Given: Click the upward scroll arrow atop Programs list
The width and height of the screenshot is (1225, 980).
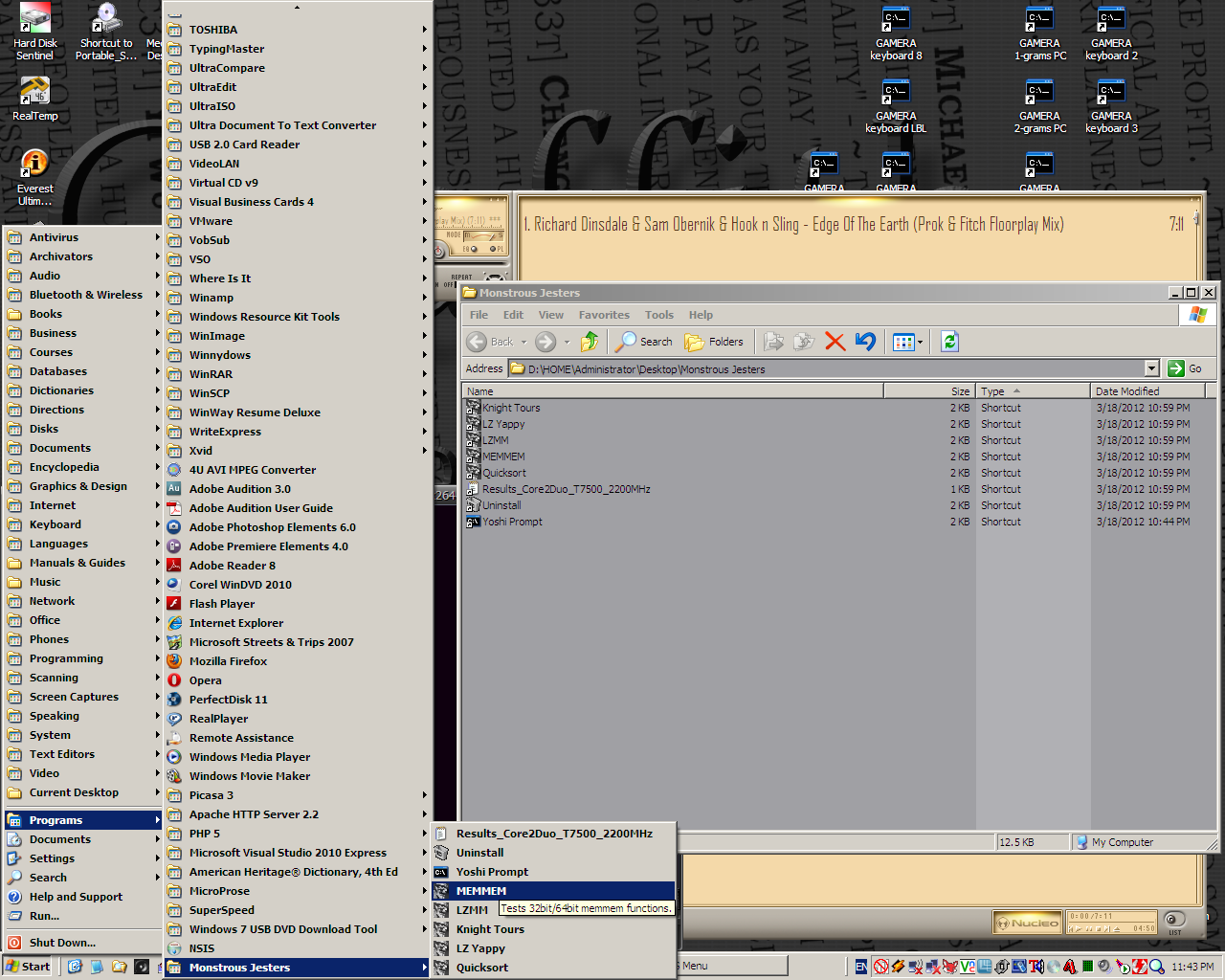Looking at the screenshot, I should pos(297,8).
